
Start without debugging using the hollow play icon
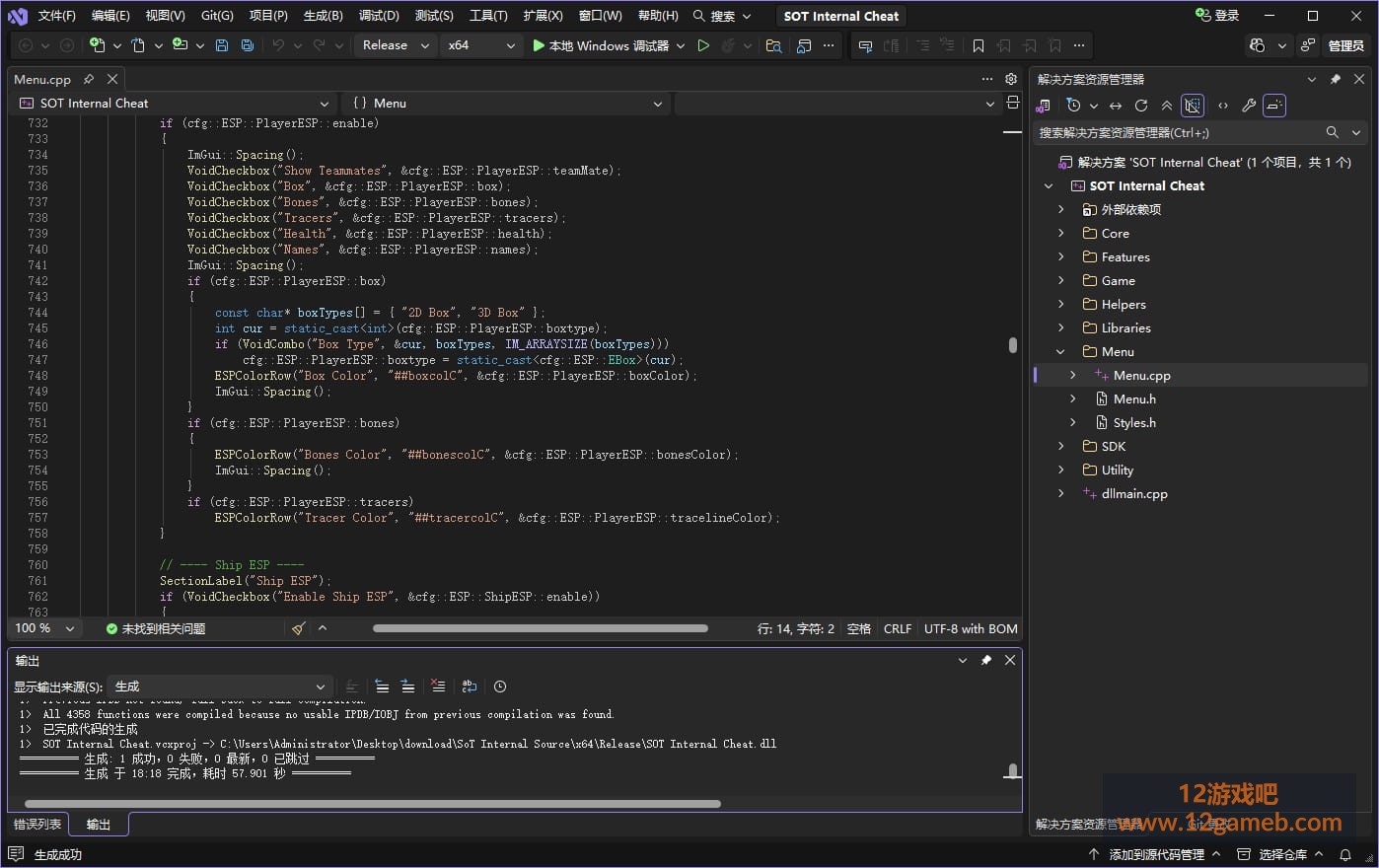(x=703, y=45)
